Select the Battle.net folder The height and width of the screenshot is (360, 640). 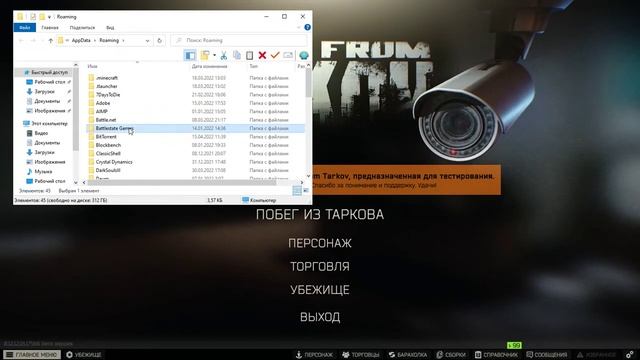pos(106,120)
